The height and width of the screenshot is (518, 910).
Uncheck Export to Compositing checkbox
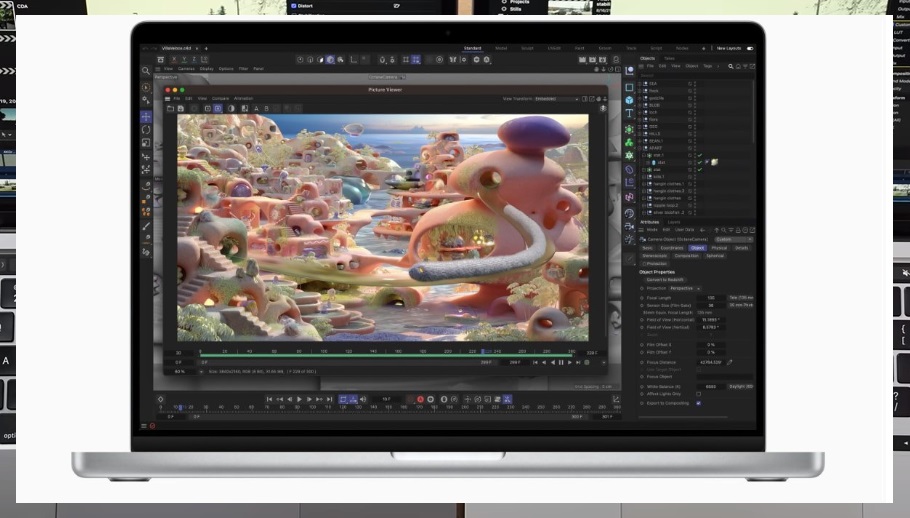(698, 403)
